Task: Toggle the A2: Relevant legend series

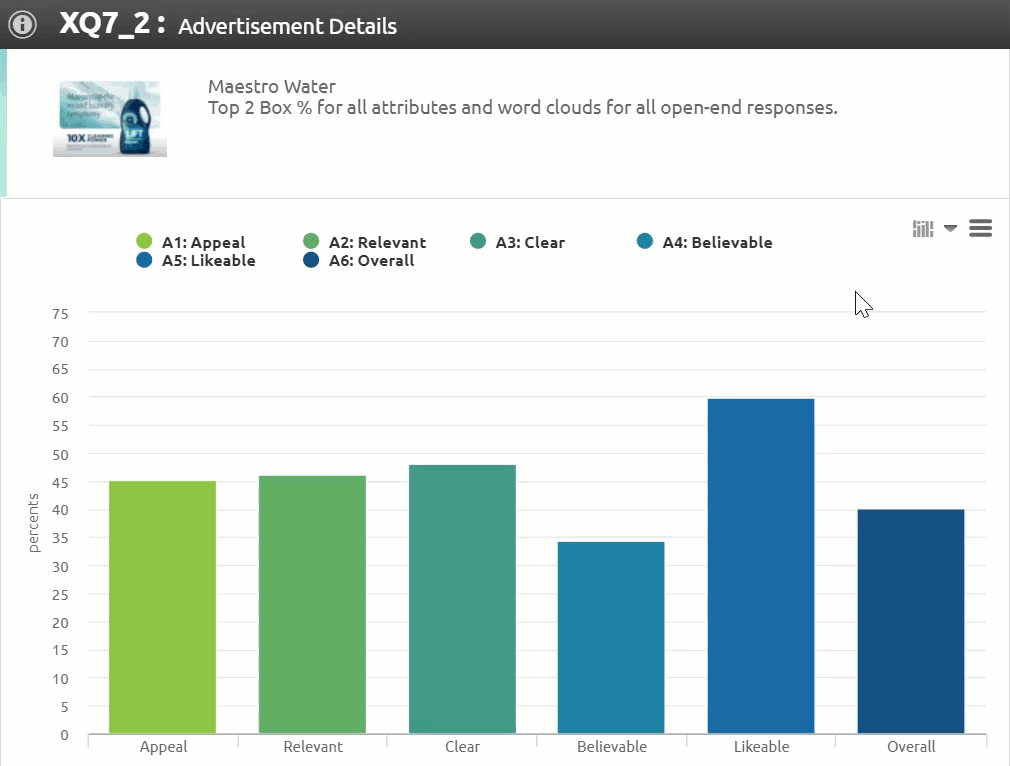Action: click(x=377, y=242)
